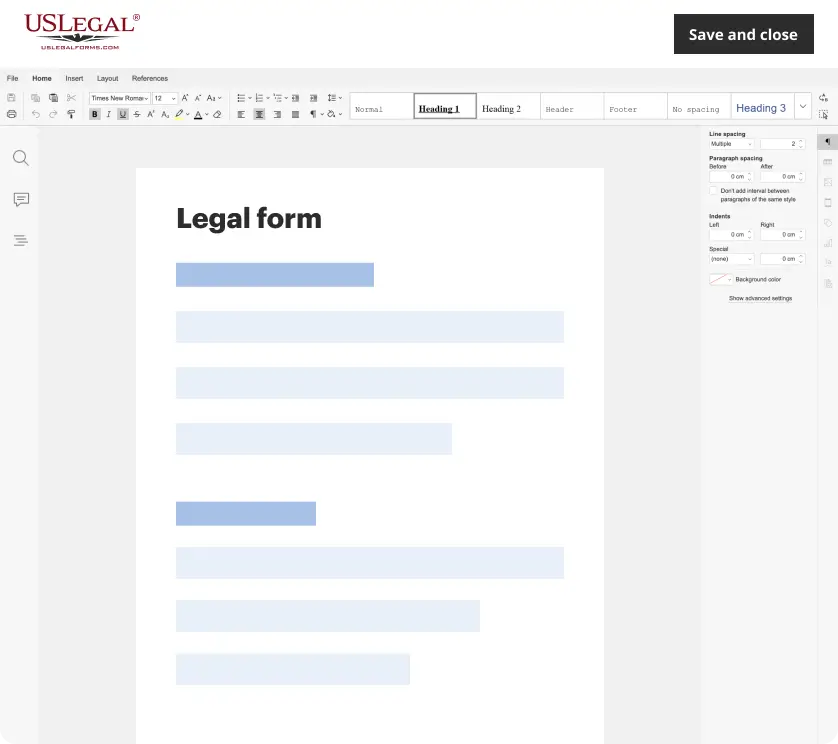The height and width of the screenshot is (744, 838).
Task: Open the Background color swatch picker
Action: 721,279
